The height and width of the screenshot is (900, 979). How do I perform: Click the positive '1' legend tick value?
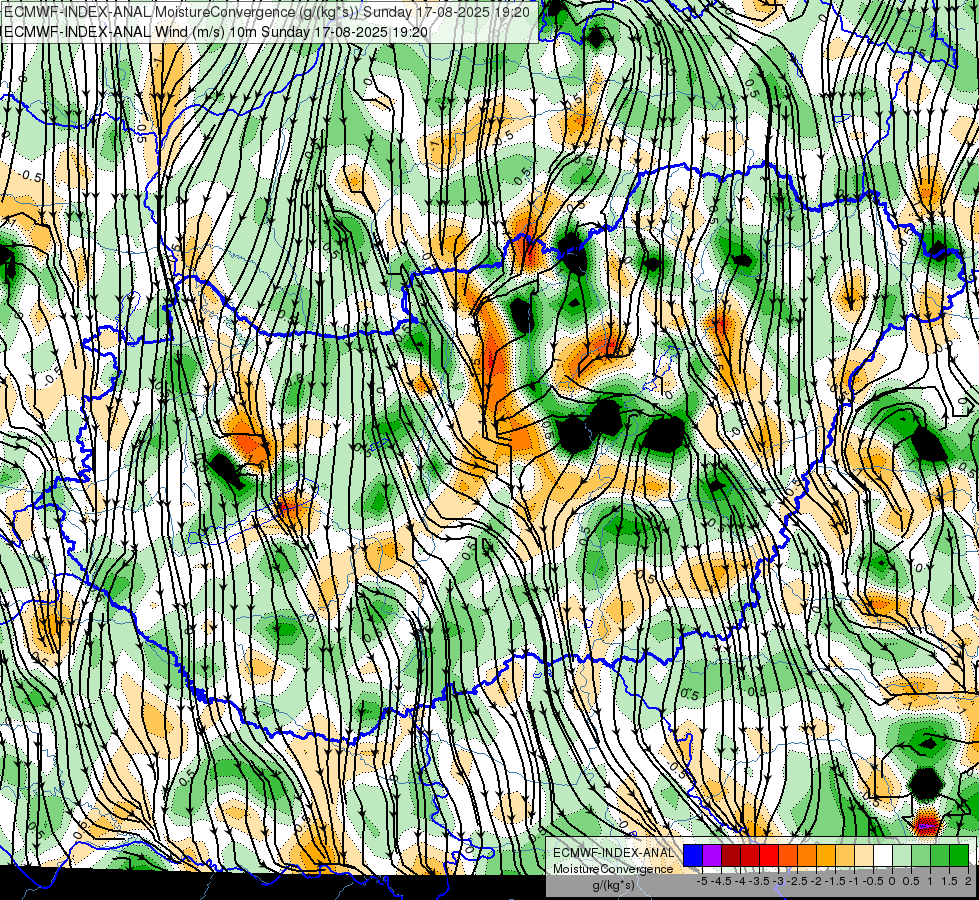(930, 881)
